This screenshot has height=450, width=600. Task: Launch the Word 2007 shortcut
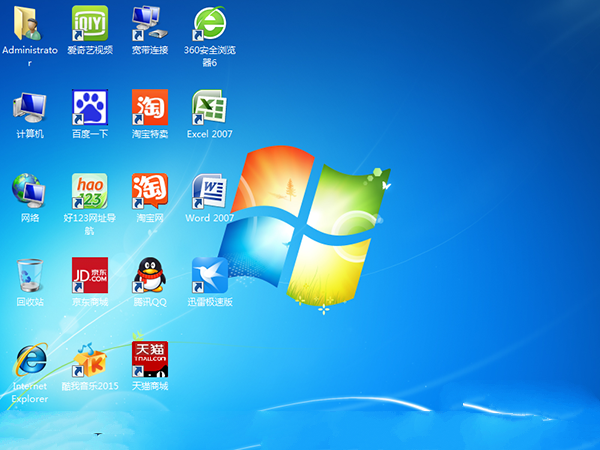coord(209,191)
